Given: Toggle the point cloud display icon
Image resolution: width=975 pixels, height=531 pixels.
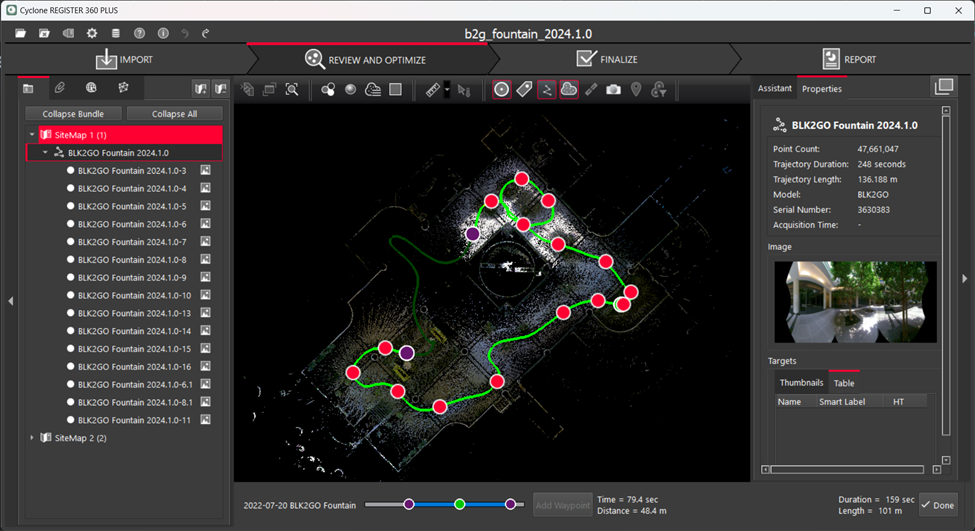Looking at the screenshot, I should click(568, 90).
